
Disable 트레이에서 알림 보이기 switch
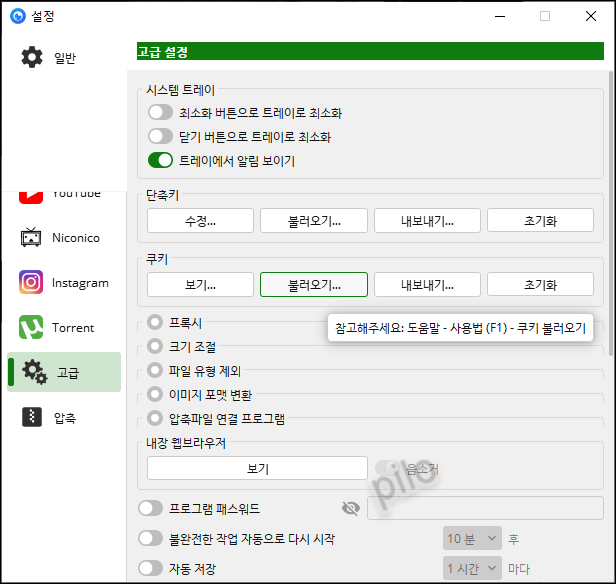pyautogui.click(x=160, y=160)
